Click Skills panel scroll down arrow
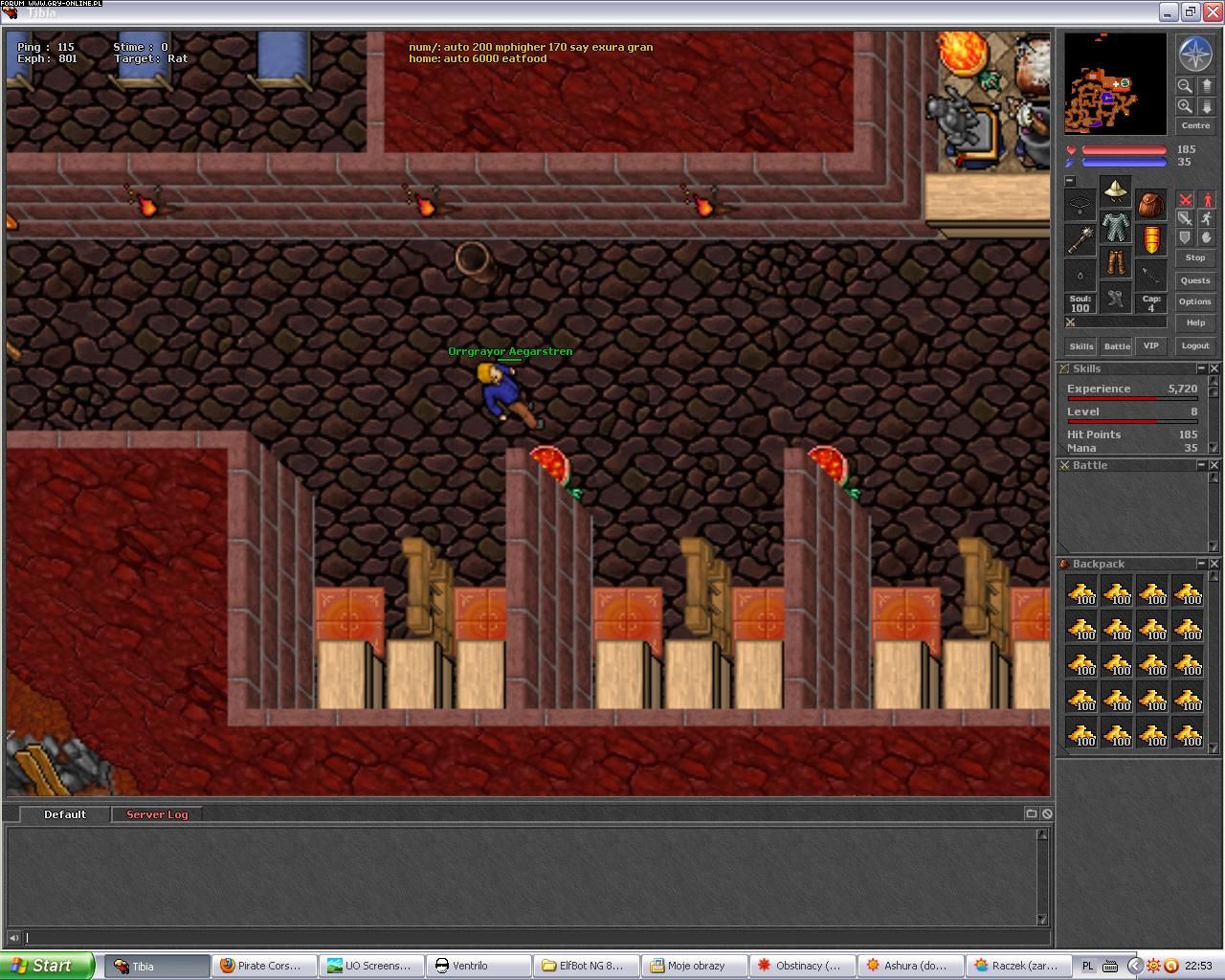 click(1214, 449)
